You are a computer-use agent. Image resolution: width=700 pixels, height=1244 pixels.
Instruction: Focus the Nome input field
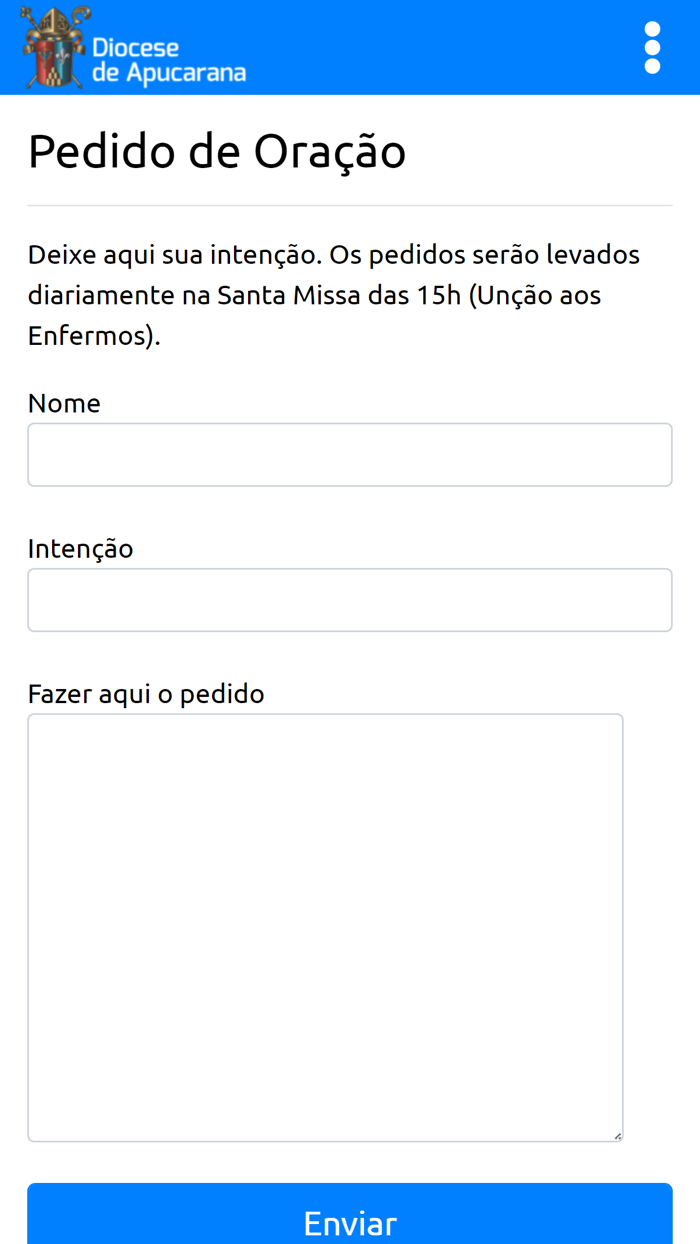click(x=350, y=455)
